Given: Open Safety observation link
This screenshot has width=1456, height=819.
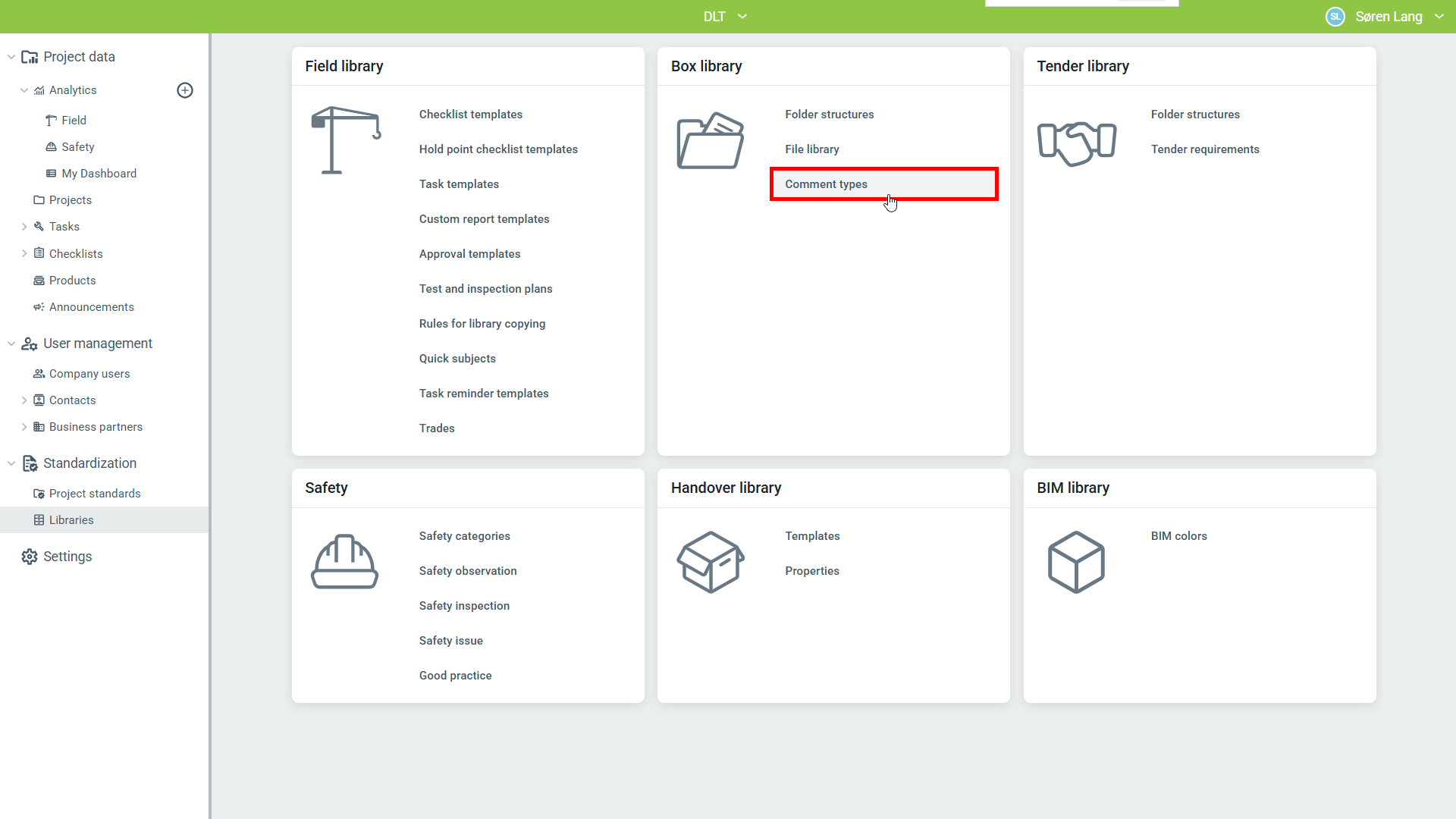Looking at the screenshot, I should pos(467,571).
